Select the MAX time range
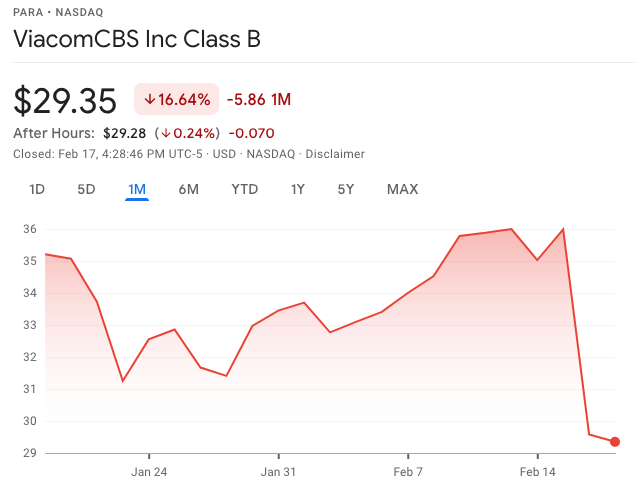635x498 pixels. click(403, 189)
